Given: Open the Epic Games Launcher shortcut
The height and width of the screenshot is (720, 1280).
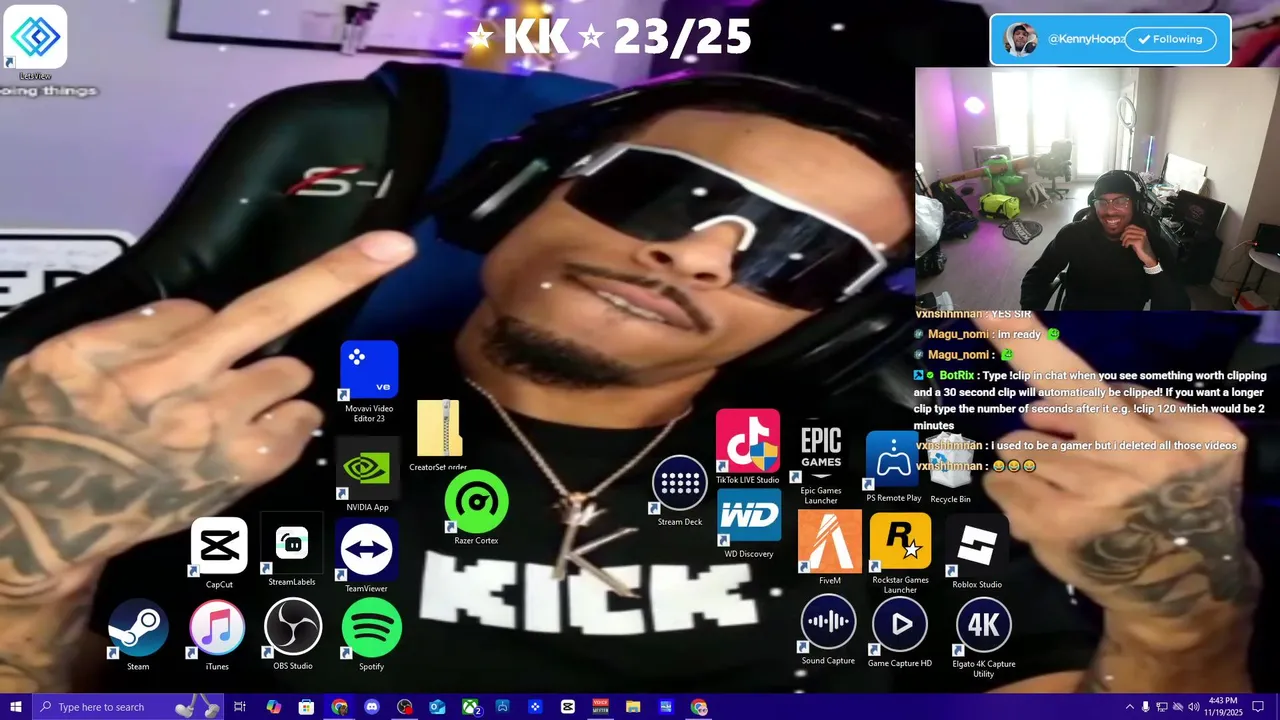Looking at the screenshot, I should click(820, 463).
